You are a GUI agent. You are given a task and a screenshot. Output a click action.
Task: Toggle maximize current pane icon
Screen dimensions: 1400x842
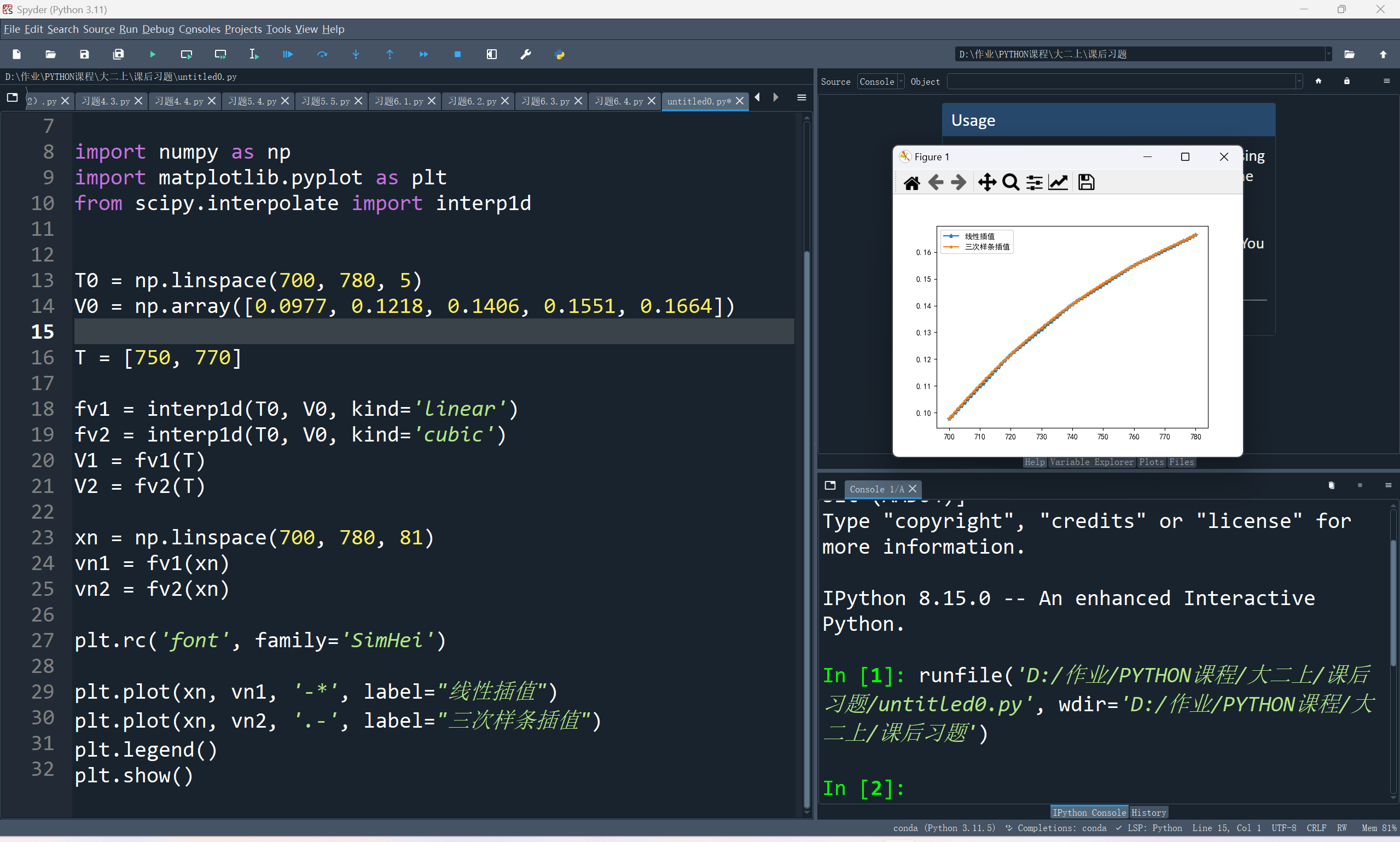tap(491, 55)
